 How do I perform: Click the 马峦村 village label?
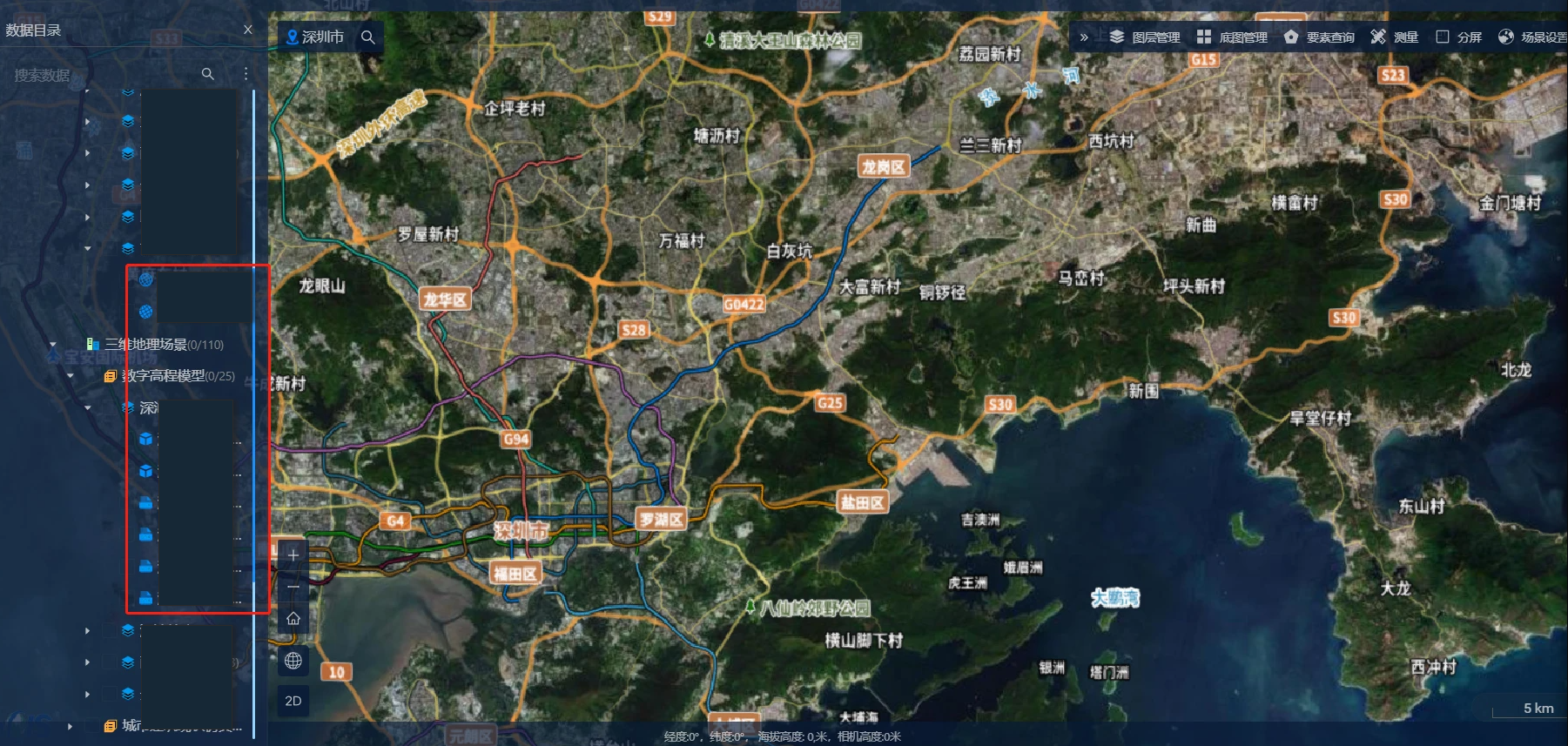coord(1081,278)
